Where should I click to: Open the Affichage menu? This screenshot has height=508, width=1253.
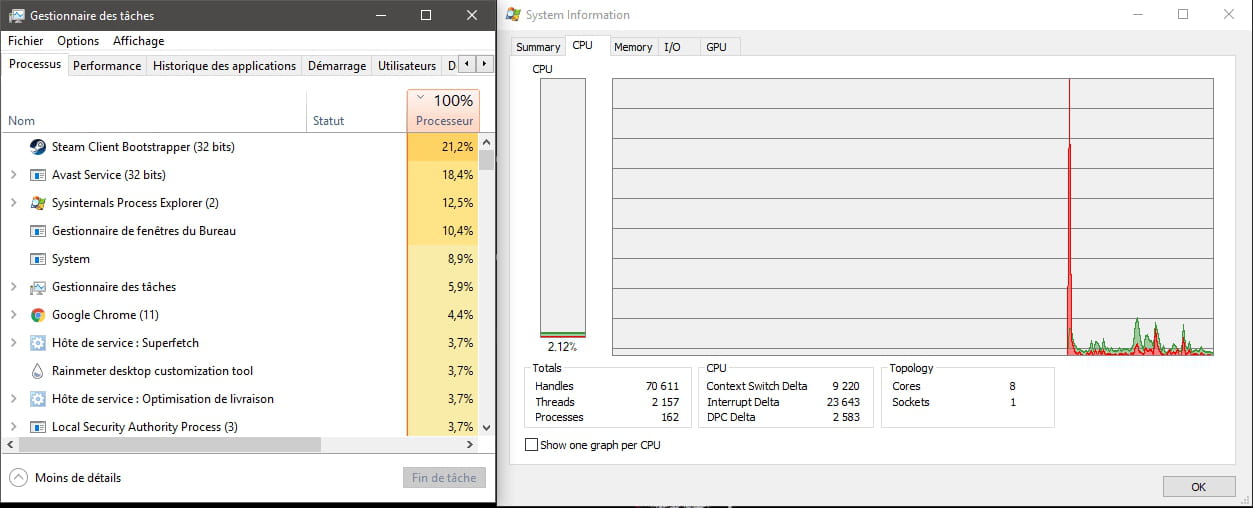(138, 41)
